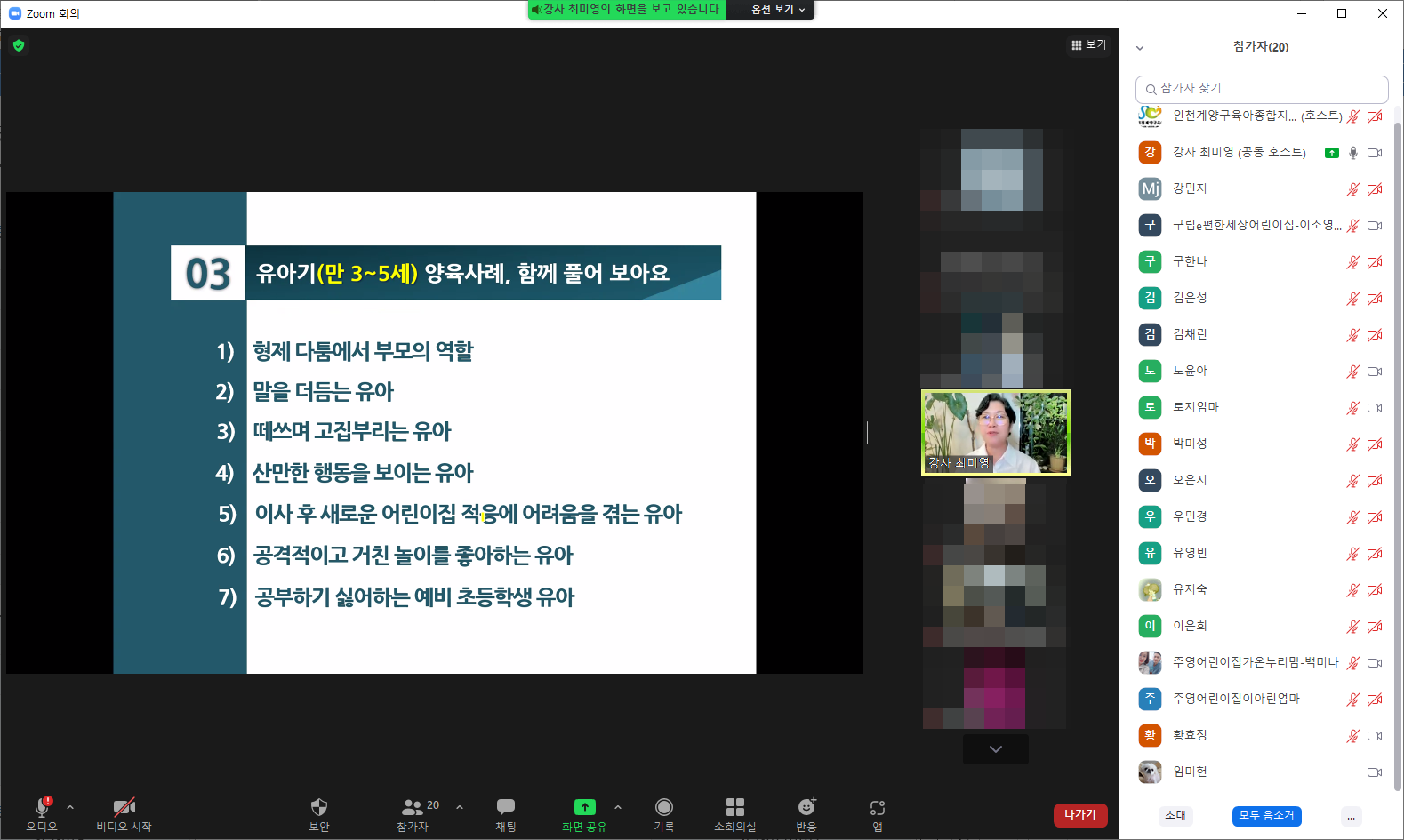This screenshot has height=840, width=1404.
Task: Click the 참가자 찾기 search field
Action: pyautogui.click(x=1261, y=89)
